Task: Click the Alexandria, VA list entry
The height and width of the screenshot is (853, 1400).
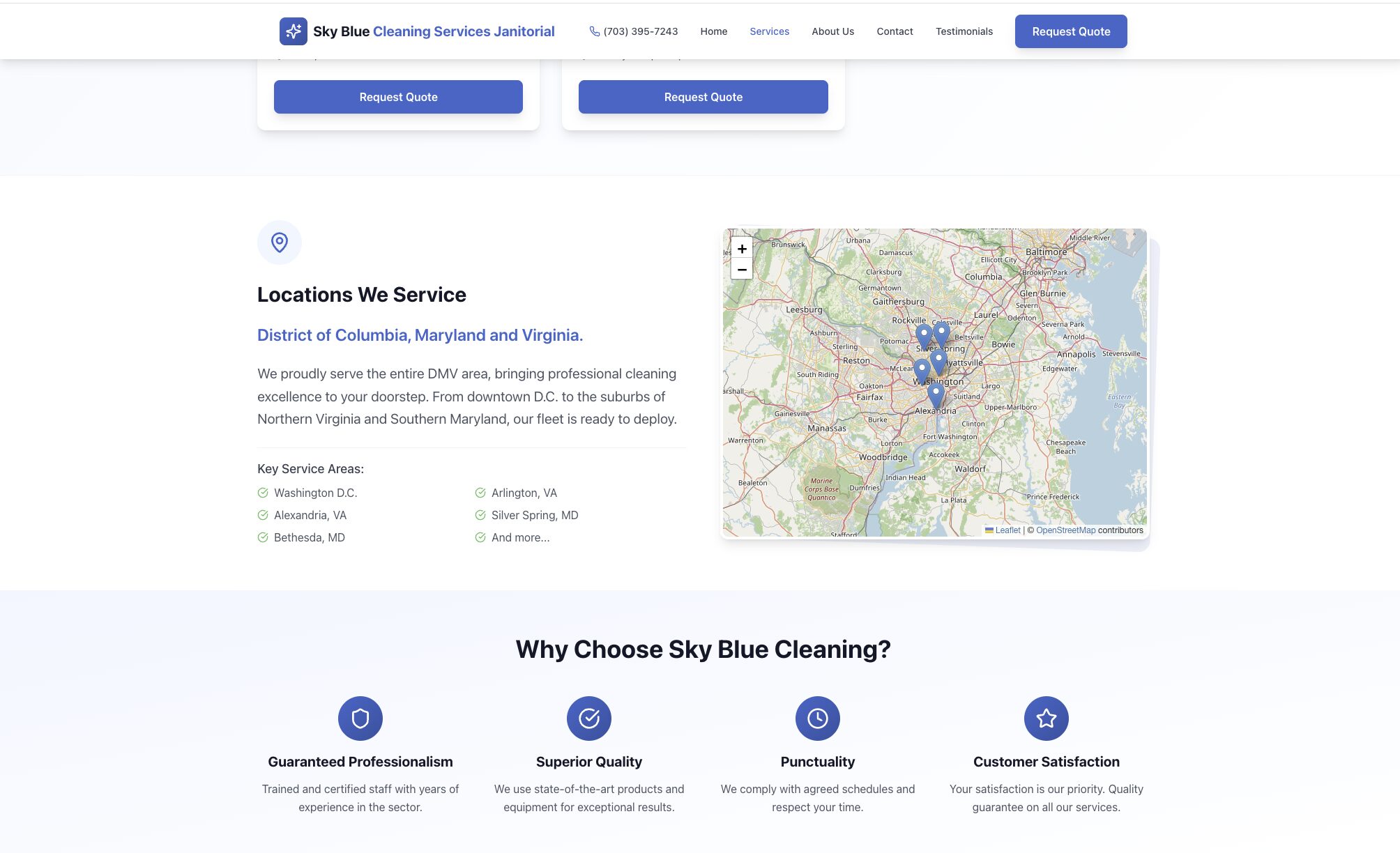Action: tap(310, 515)
